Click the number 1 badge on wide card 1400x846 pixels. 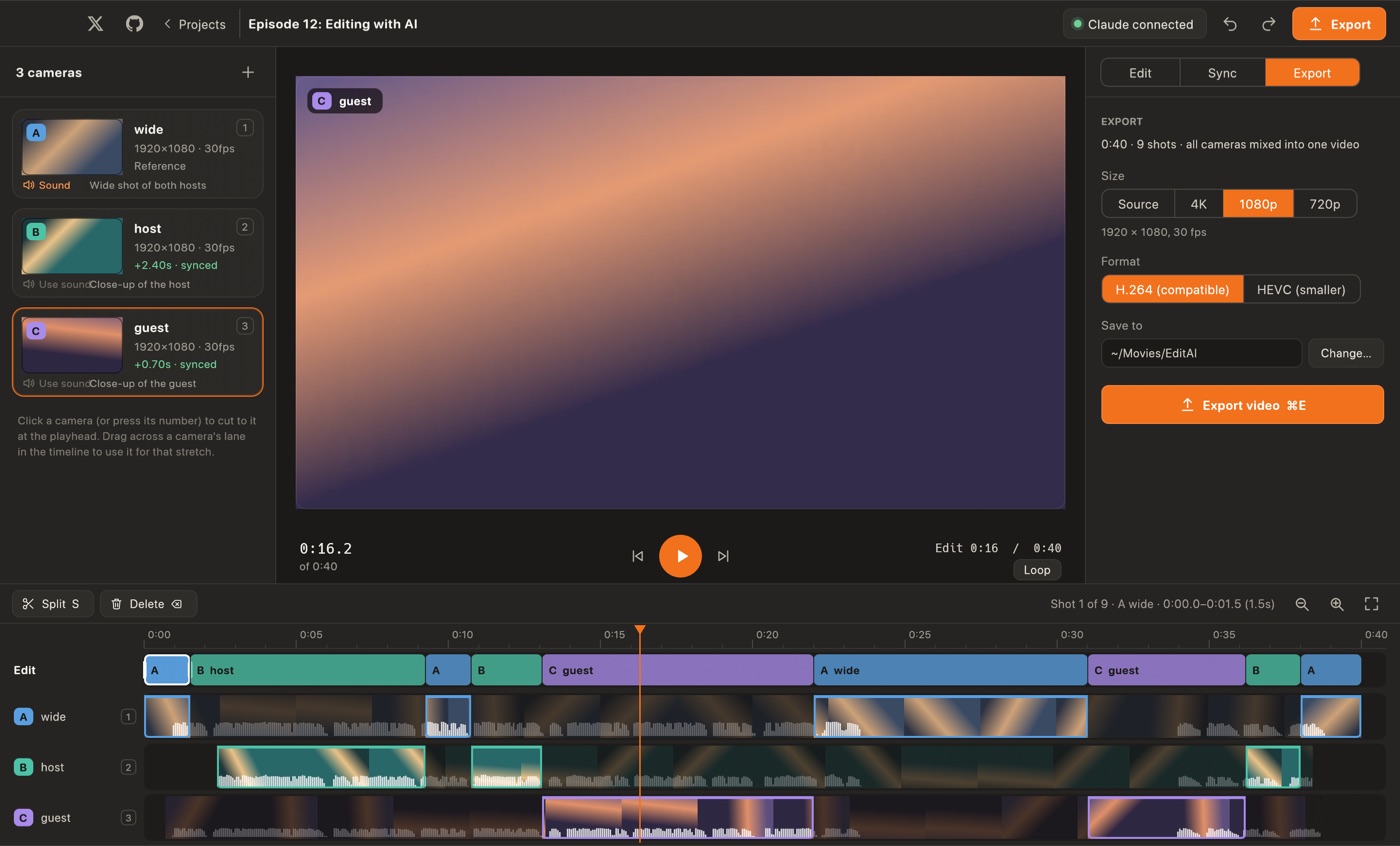tap(245, 127)
